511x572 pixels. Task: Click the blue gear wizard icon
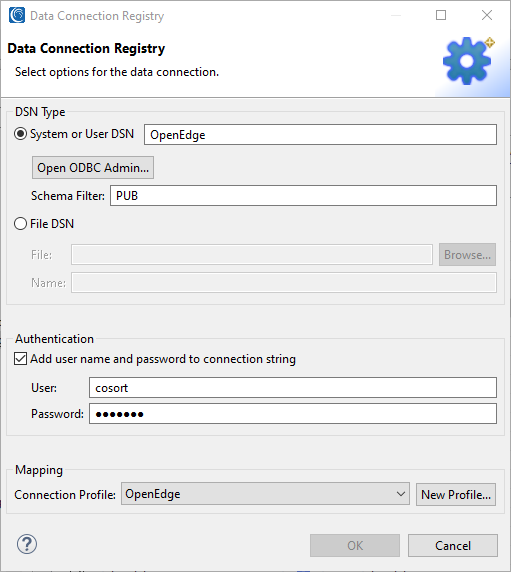468,61
